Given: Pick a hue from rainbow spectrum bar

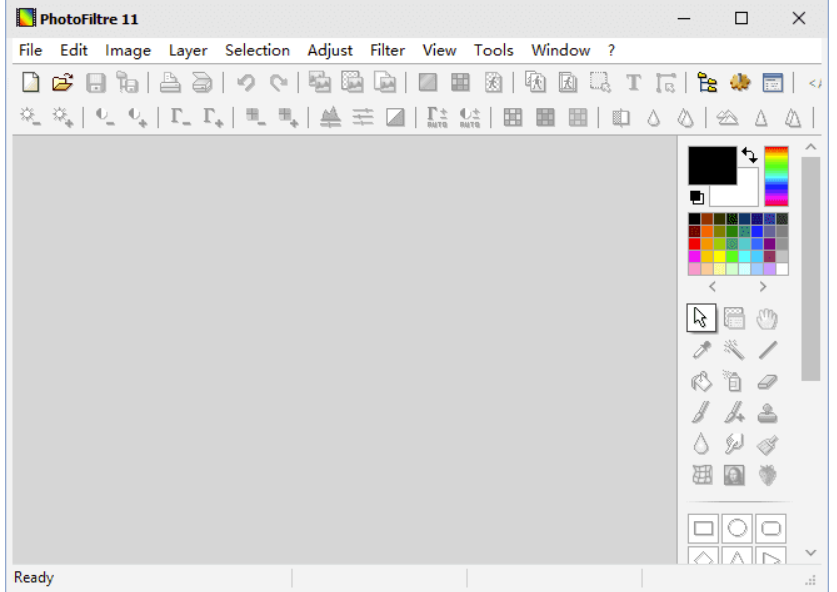Looking at the screenshot, I should (776, 176).
